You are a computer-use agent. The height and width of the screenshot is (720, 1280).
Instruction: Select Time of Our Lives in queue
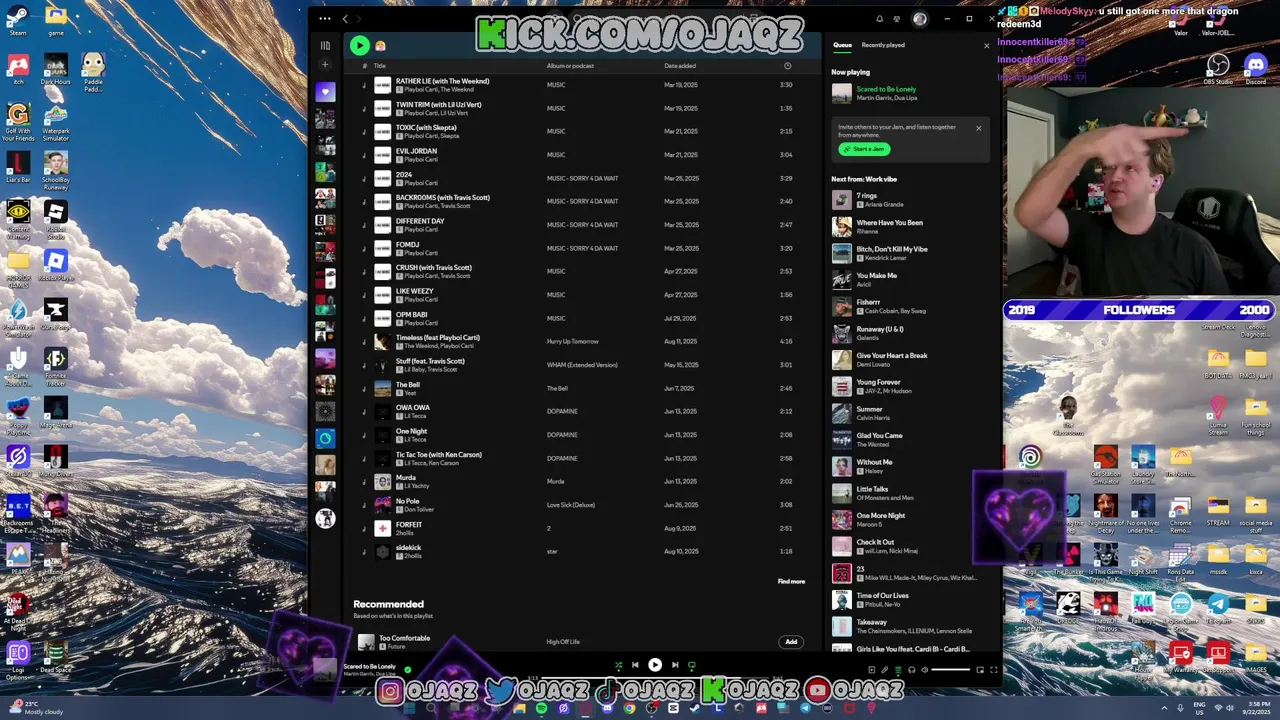910,599
